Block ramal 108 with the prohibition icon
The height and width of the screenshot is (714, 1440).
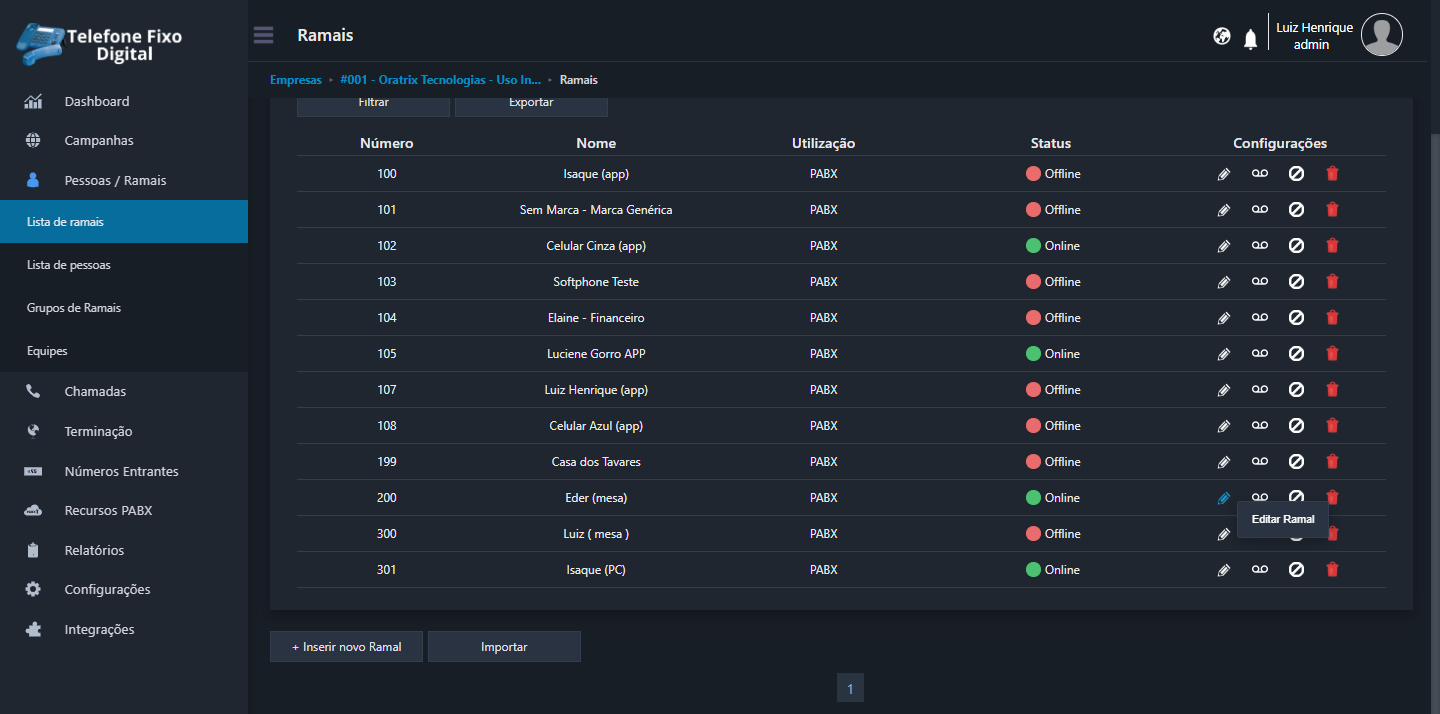(x=1296, y=426)
